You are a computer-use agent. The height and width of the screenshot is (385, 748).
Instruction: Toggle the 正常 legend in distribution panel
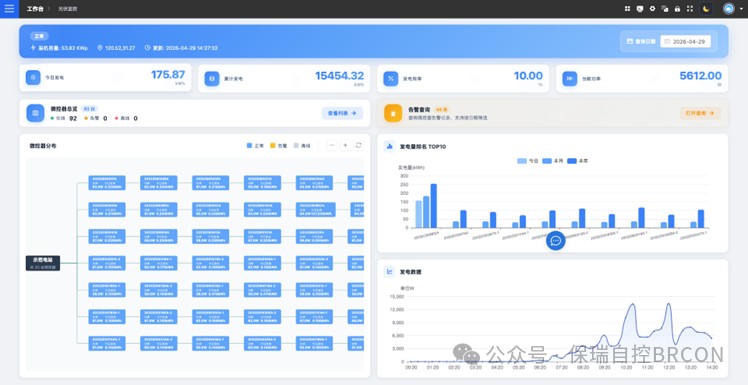tap(256, 146)
